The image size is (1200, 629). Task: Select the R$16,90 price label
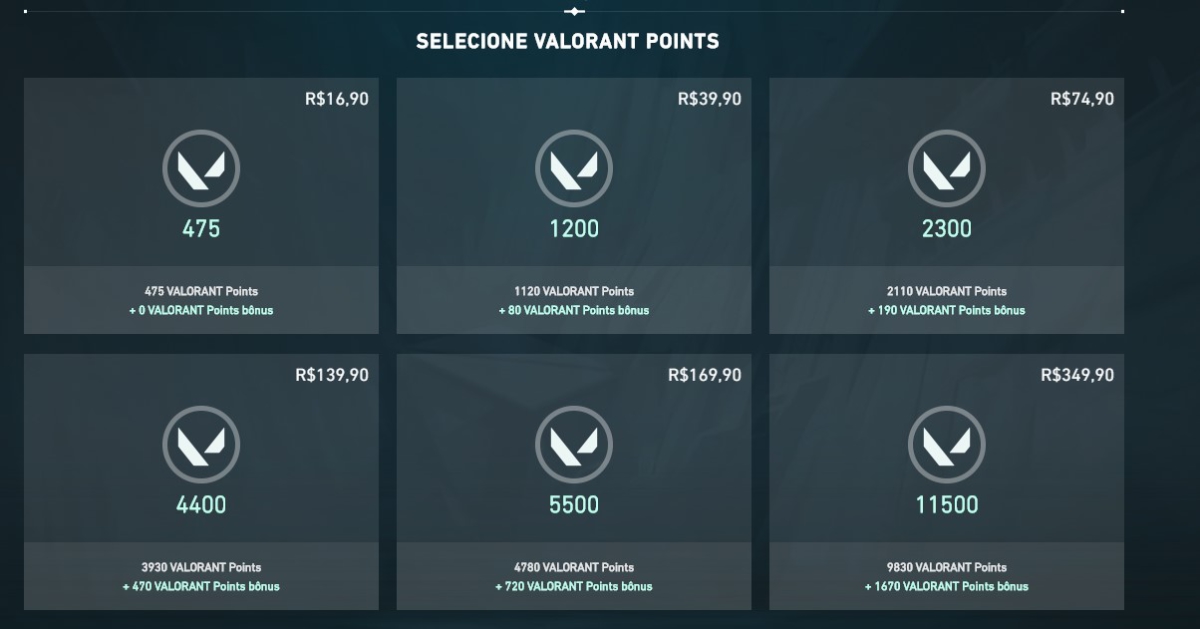point(336,99)
